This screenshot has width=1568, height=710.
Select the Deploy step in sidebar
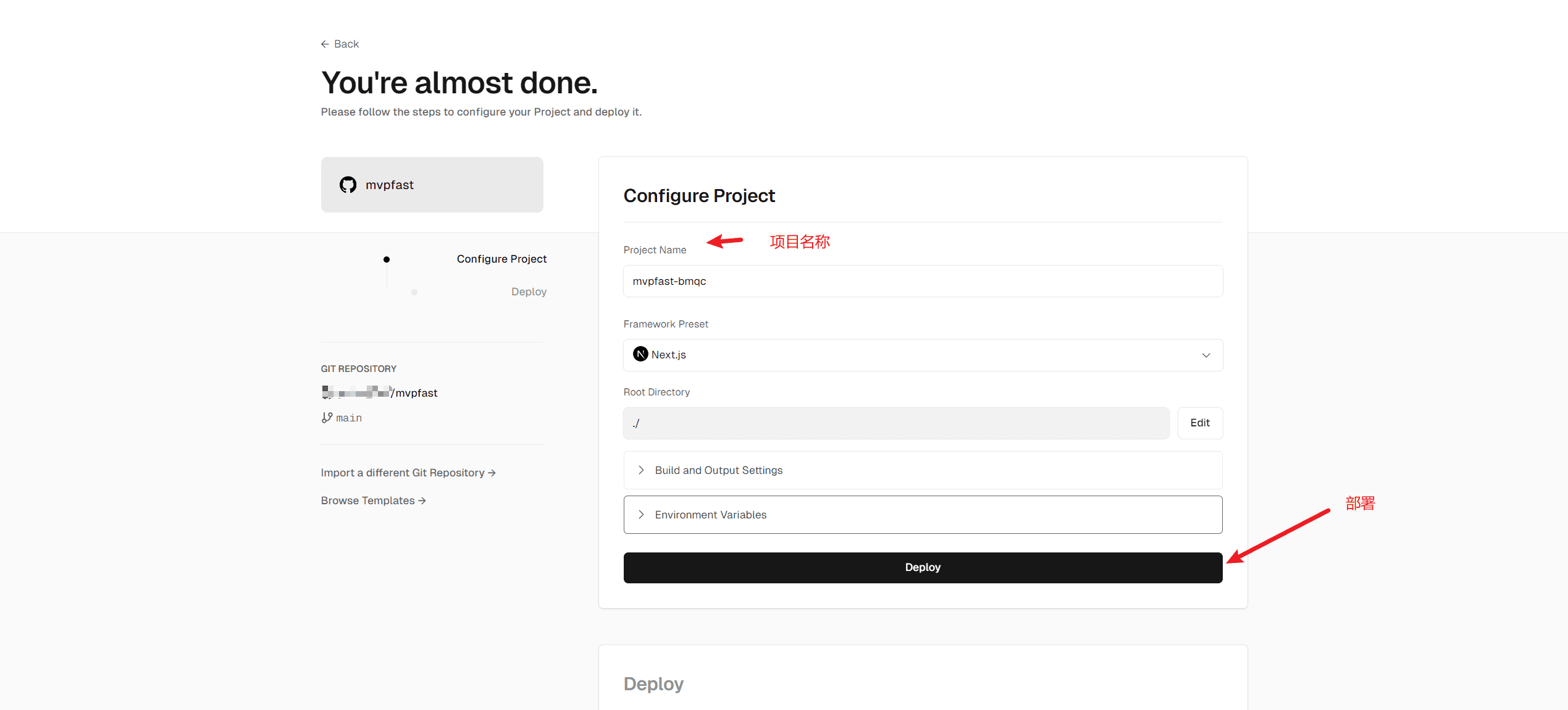point(529,292)
